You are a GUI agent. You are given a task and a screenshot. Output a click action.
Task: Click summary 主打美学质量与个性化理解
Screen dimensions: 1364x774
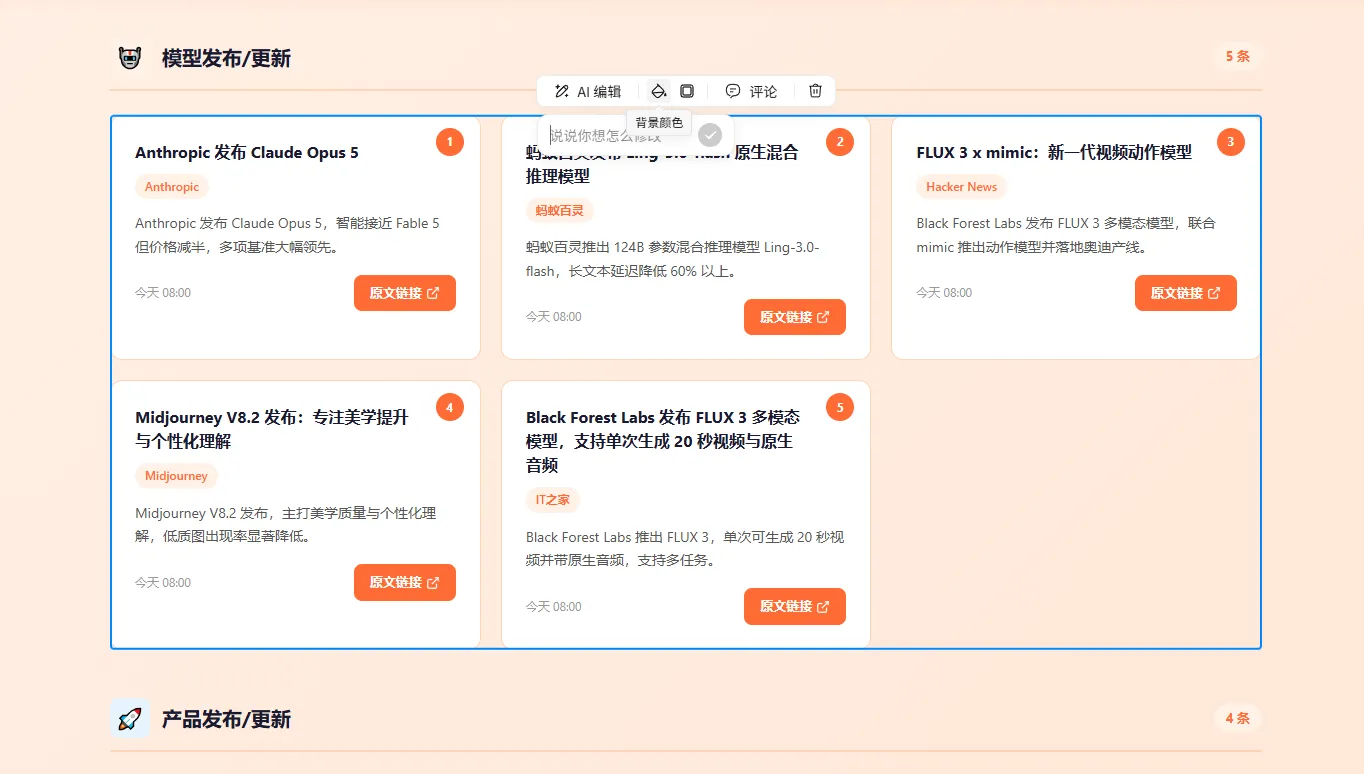(x=285, y=524)
